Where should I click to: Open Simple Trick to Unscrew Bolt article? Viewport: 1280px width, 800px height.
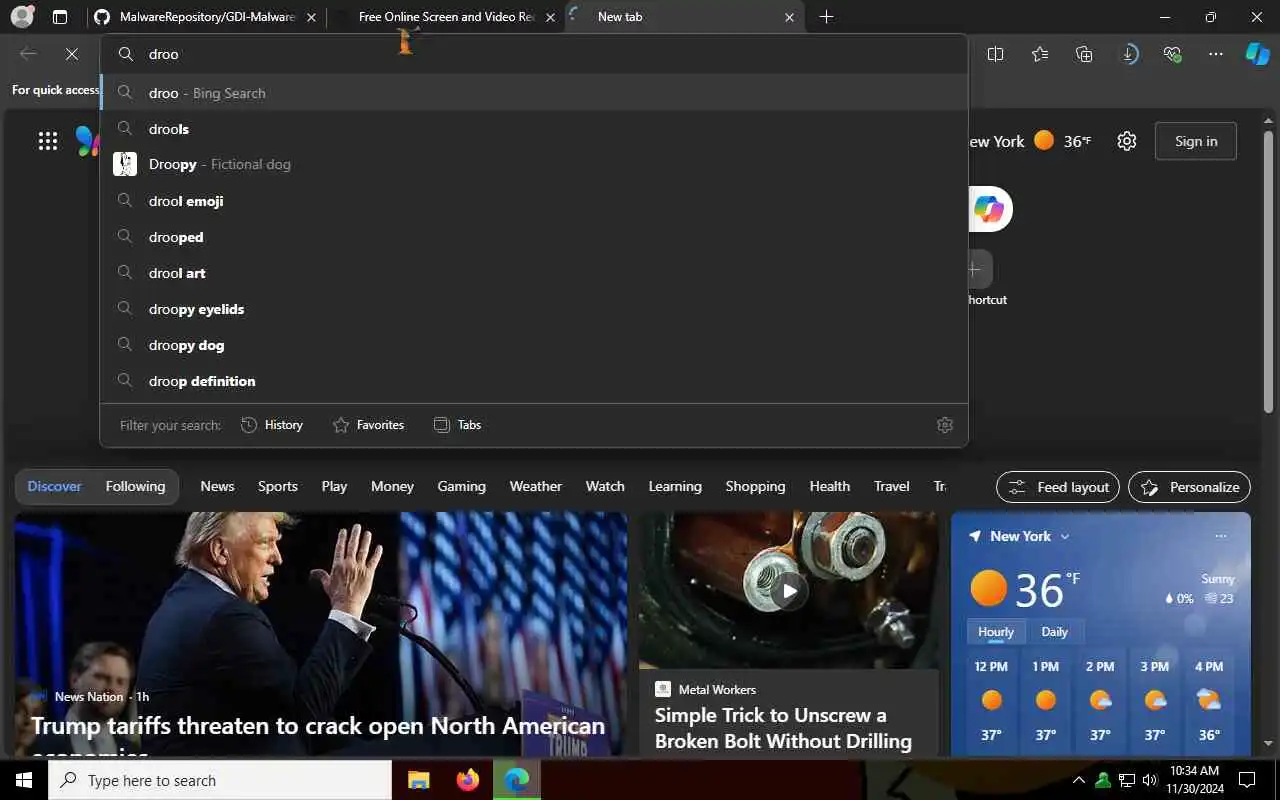783,728
